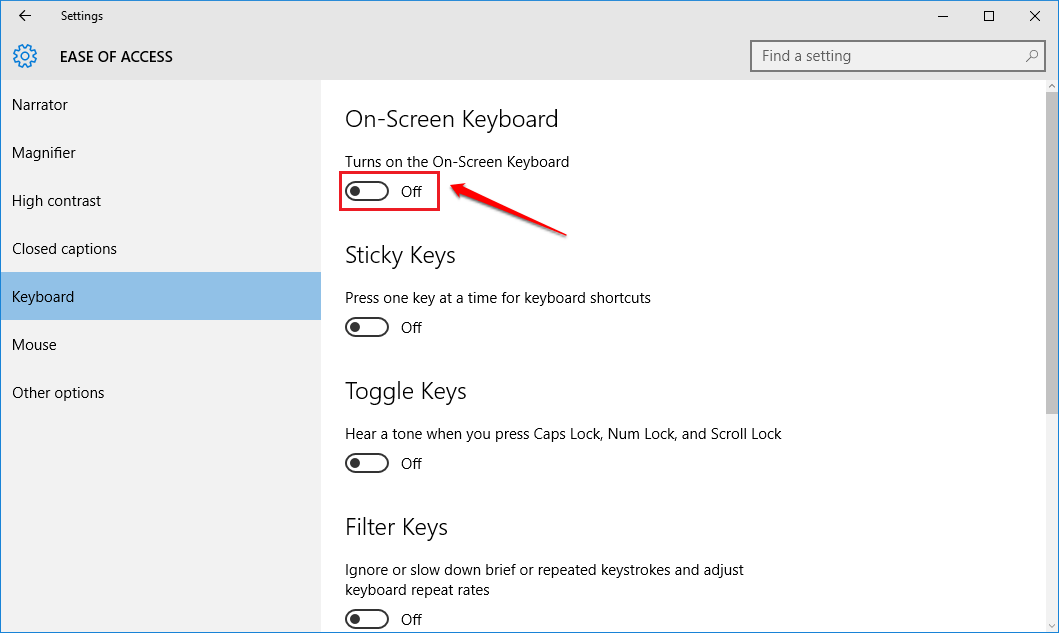Click the Ease of Access gear icon

(25, 56)
